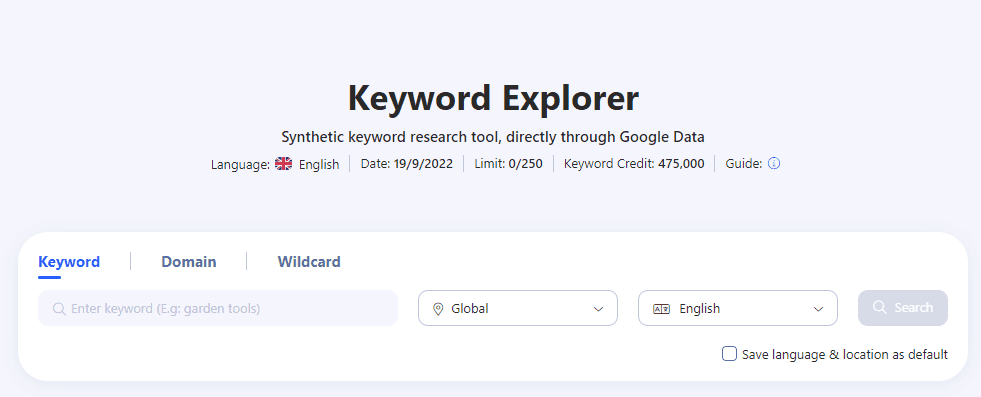Click the Language English label in header

pyautogui.click(x=275, y=164)
